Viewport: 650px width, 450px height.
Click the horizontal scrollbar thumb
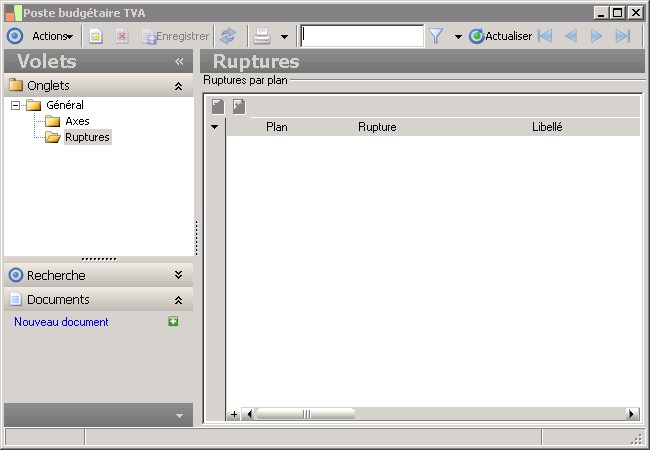coord(306,414)
